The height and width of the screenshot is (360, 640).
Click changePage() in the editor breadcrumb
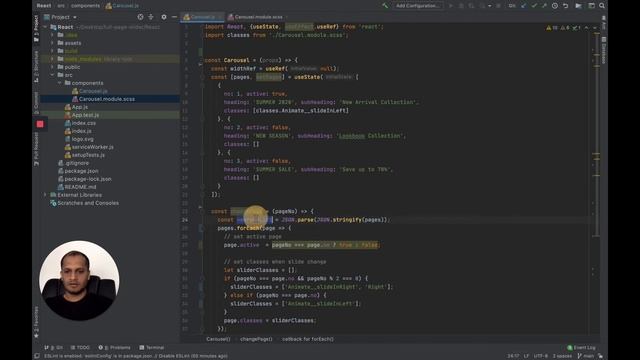[256, 339]
